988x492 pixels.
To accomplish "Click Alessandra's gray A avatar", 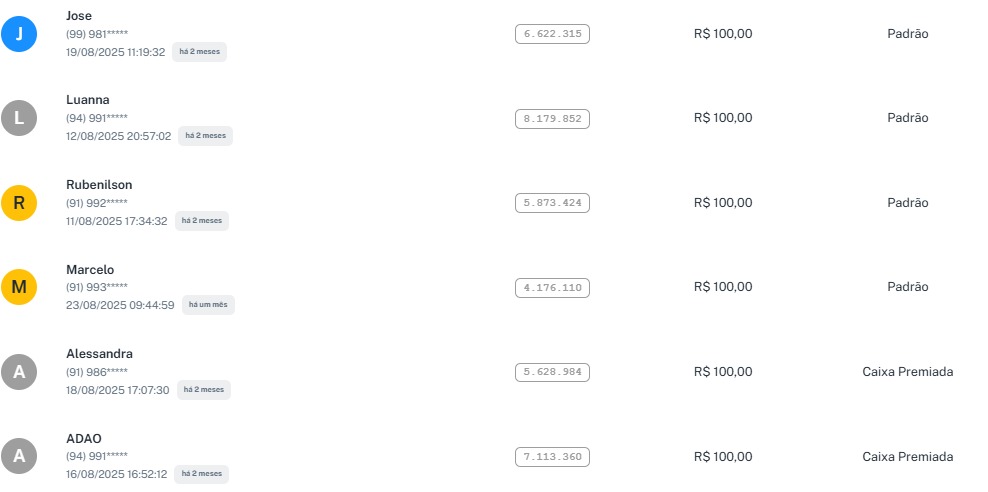I will tap(19, 372).
